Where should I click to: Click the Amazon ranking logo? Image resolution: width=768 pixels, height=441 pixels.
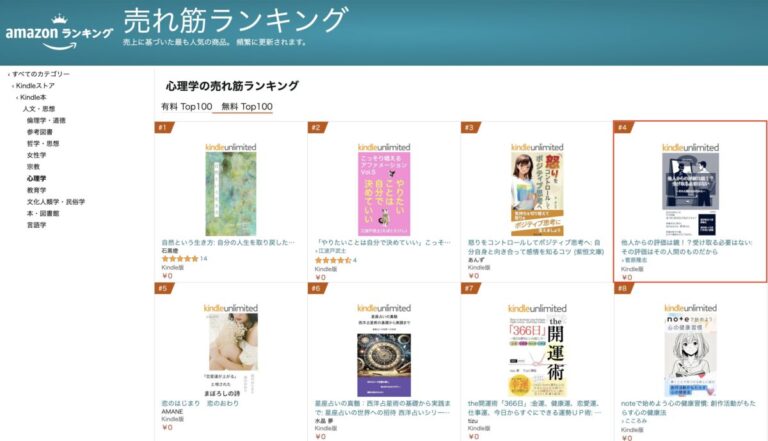(x=59, y=32)
